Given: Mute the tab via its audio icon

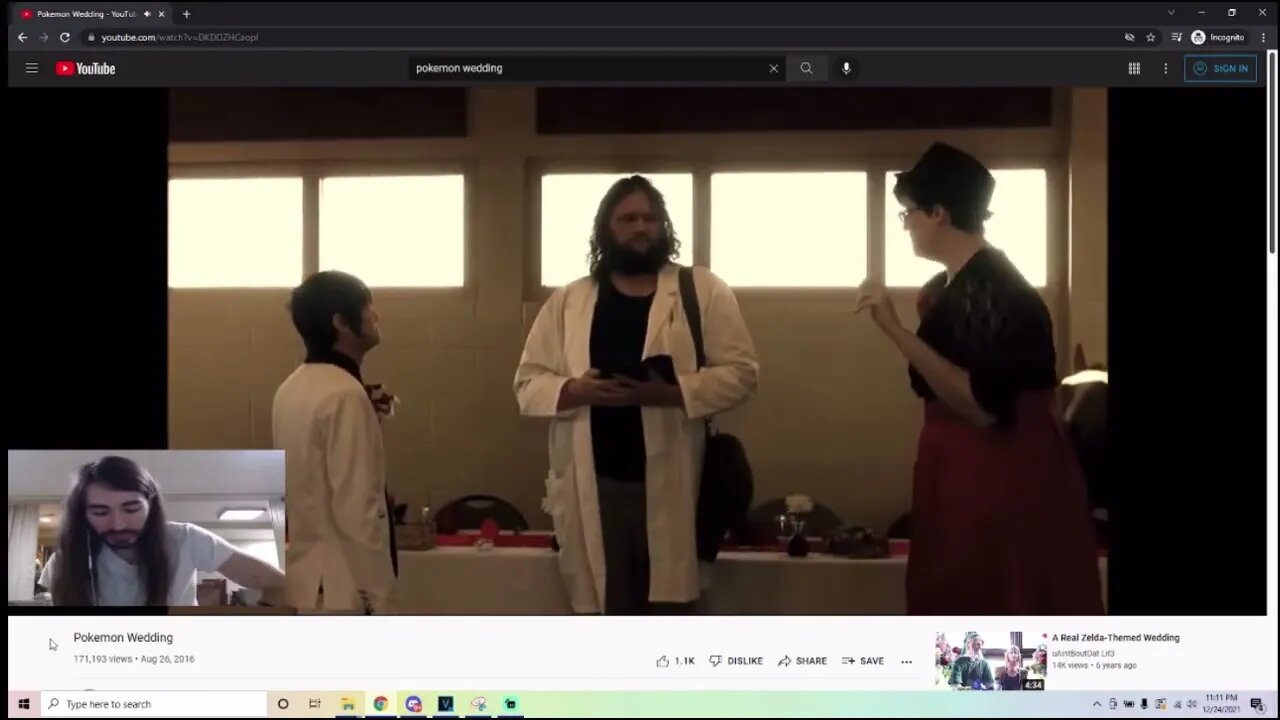Looking at the screenshot, I should [147, 14].
